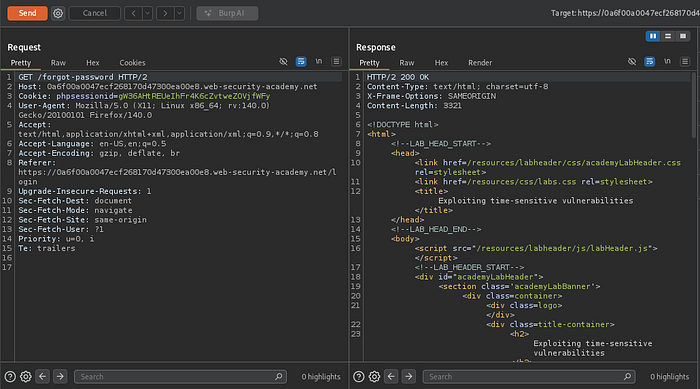Click the Burp AI button
The image size is (700, 389).
[x=227, y=13]
